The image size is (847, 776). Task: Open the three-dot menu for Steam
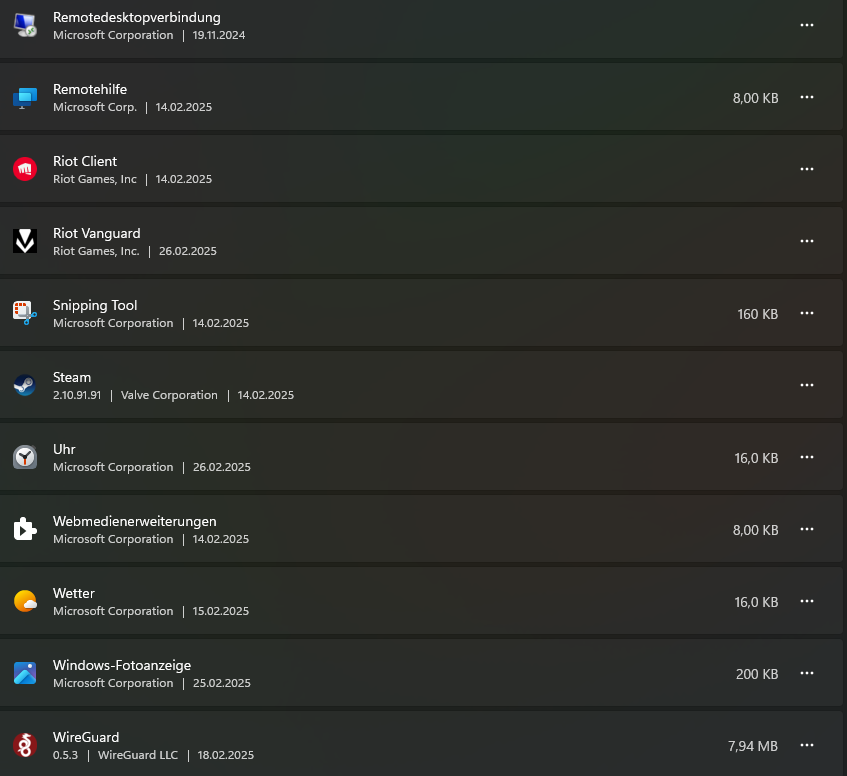[x=807, y=385]
